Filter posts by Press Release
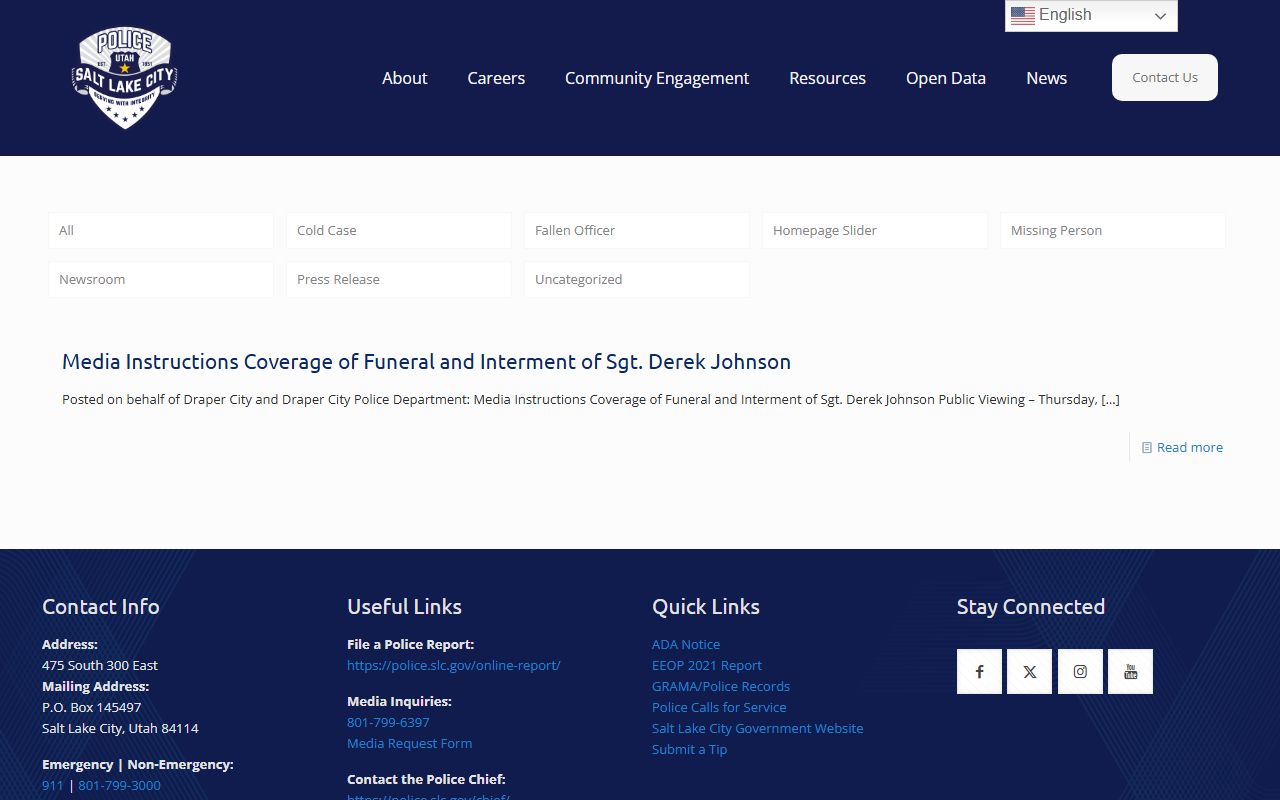Screen dimensions: 1280x800 tap(399, 279)
